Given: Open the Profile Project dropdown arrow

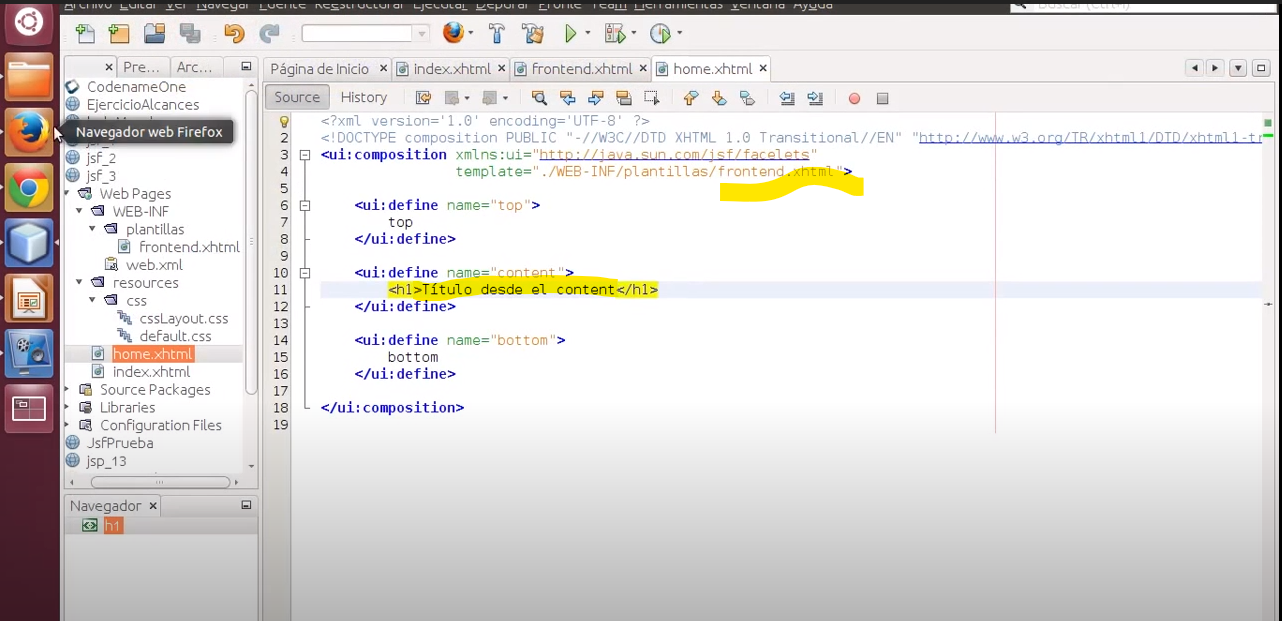Looking at the screenshot, I should [679, 33].
